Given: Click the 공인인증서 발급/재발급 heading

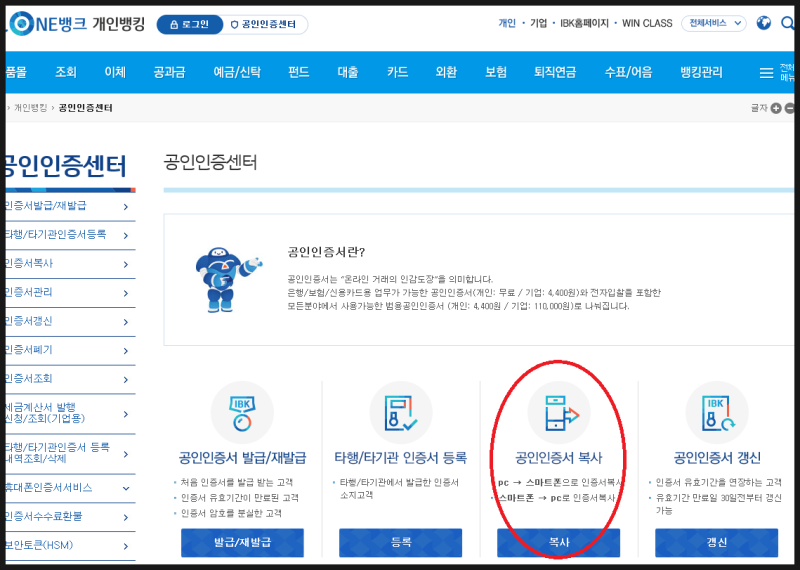Looking at the screenshot, I should pyautogui.click(x=242, y=458).
